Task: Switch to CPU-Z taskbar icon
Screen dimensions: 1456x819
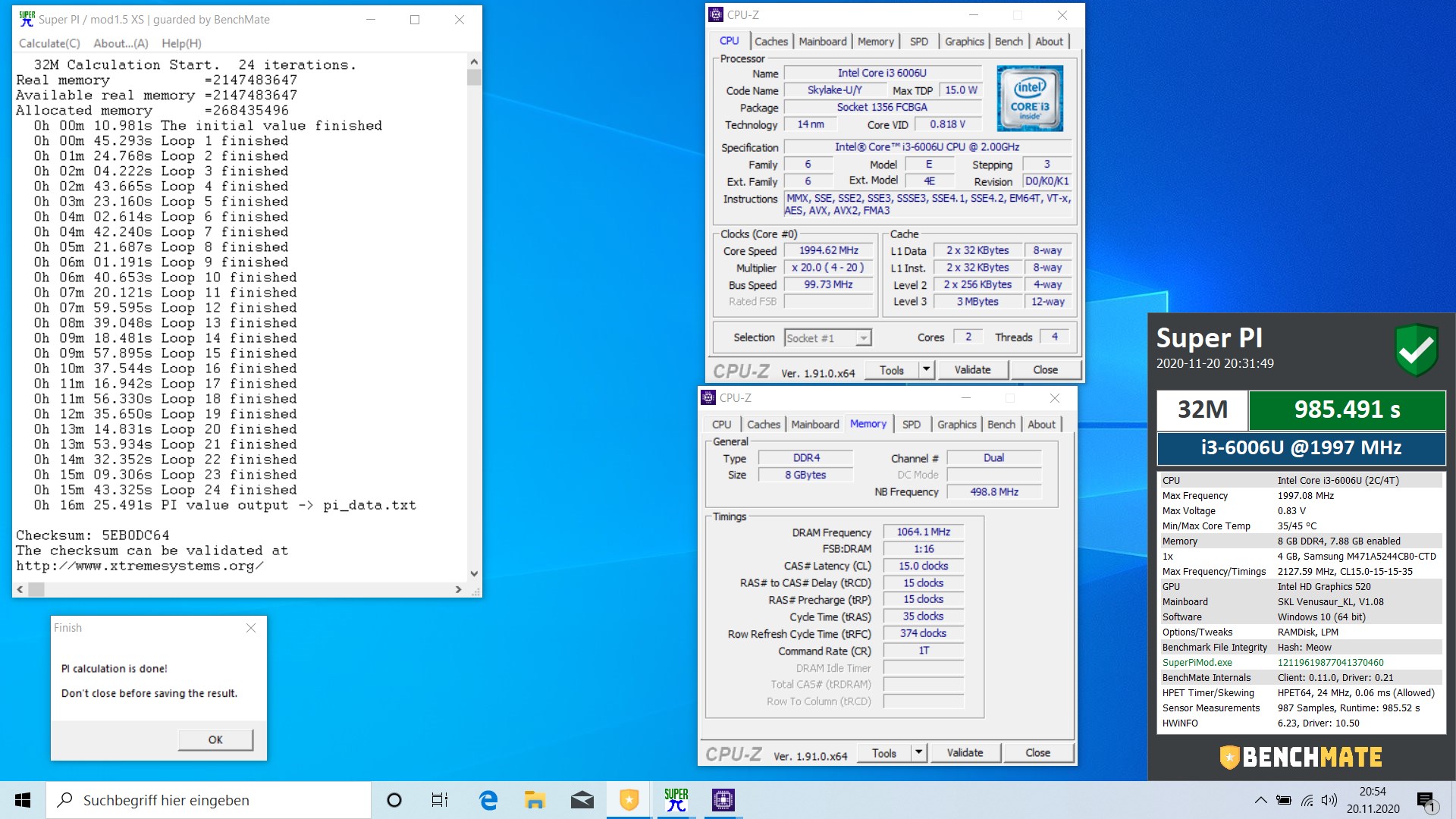Action: (x=723, y=800)
